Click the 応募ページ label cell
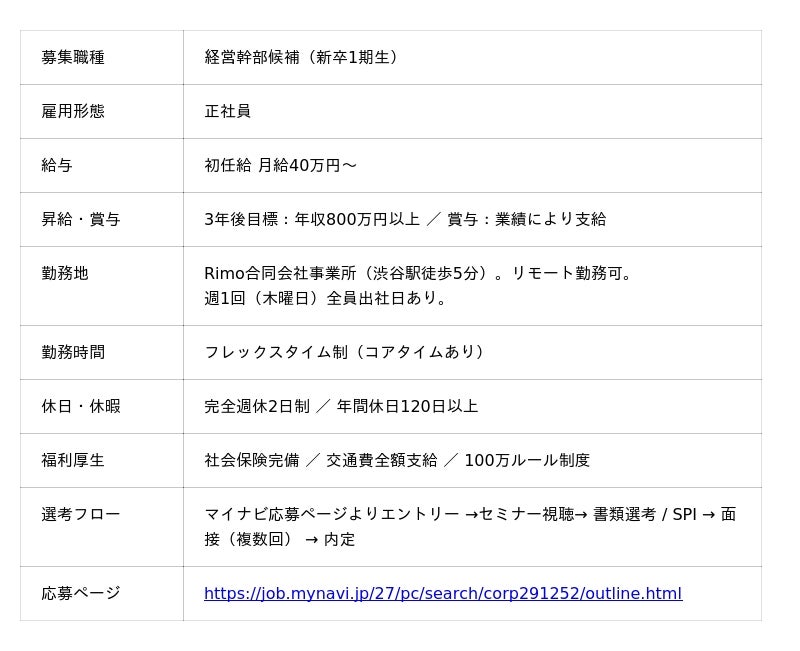Screen dimensions: 800x651 tap(81, 593)
